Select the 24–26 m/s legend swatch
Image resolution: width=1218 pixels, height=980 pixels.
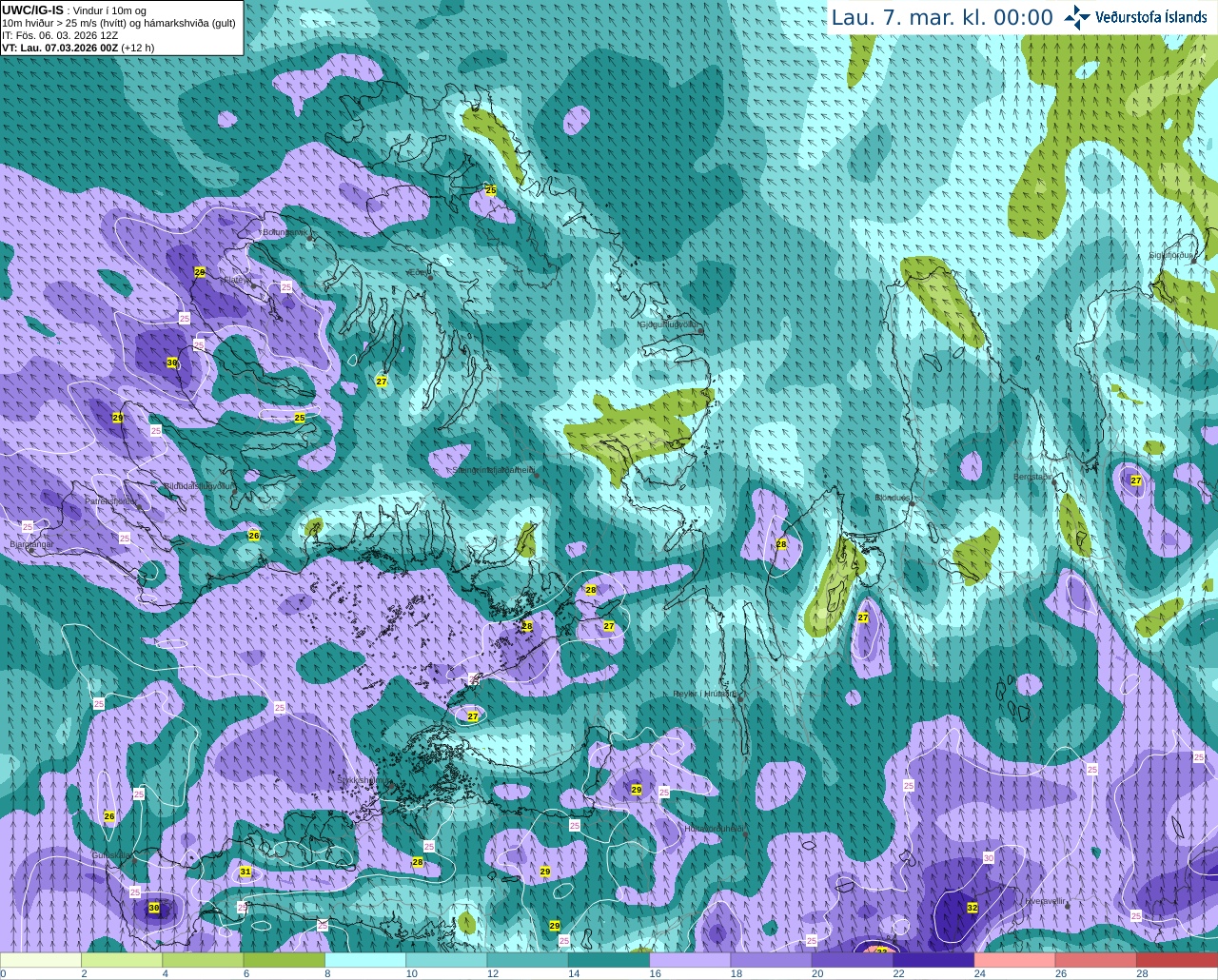tap(1015, 960)
